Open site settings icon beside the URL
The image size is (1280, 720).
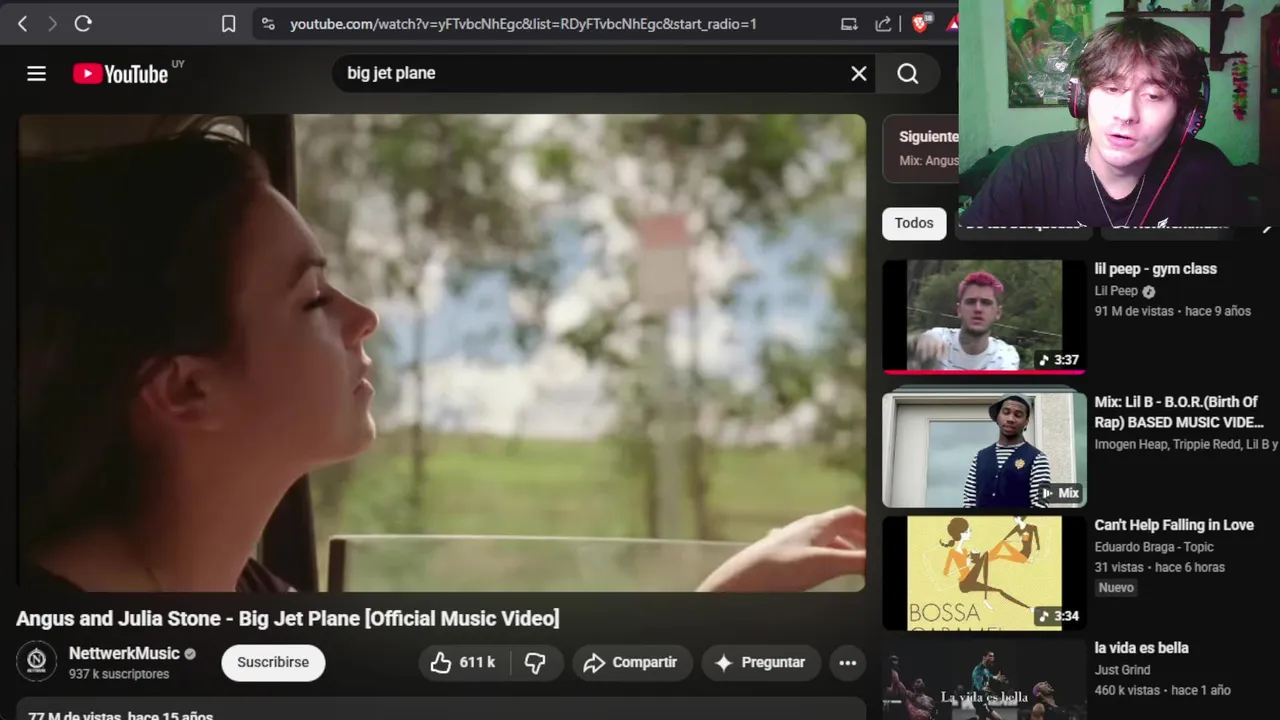[x=267, y=24]
